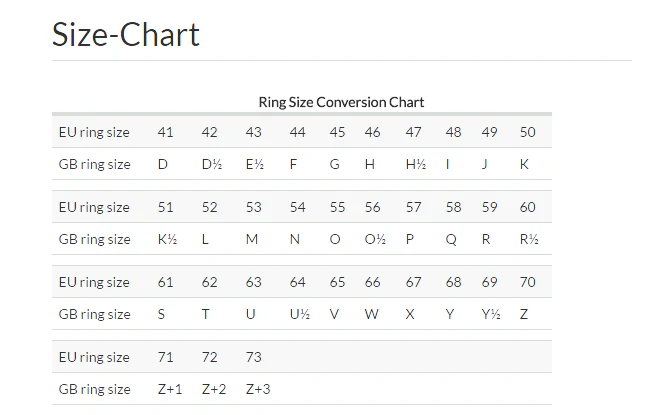Click GB ring size D½ cell
The width and height of the screenshot is (652, 415).
211,164
